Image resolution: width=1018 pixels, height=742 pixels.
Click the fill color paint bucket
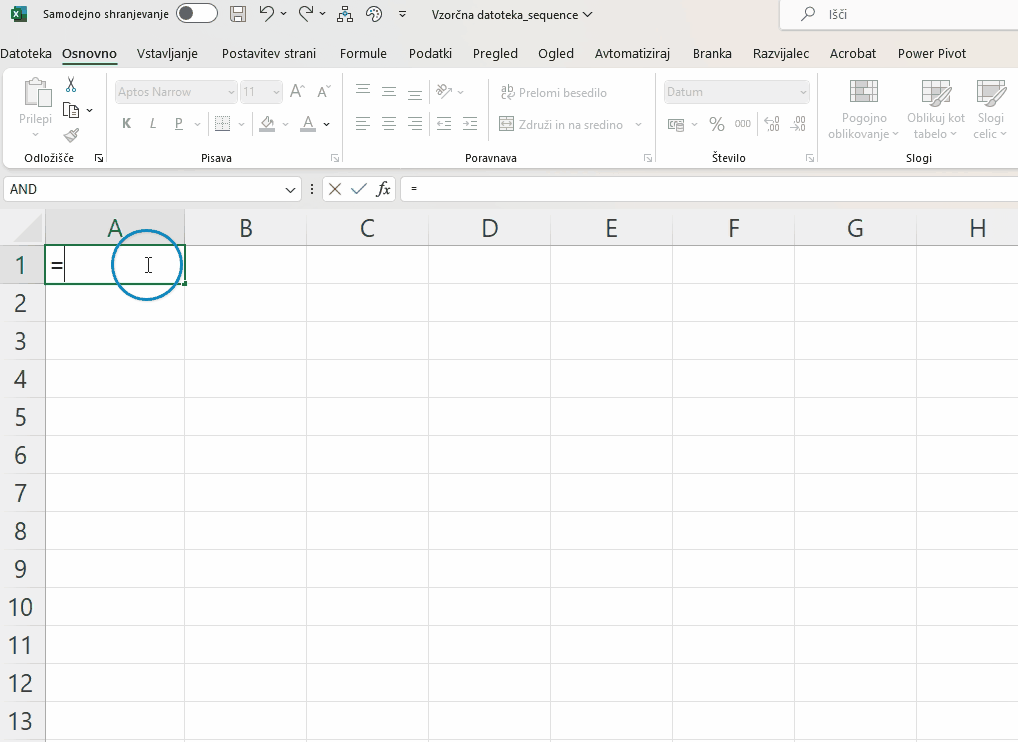tap(266, 124)
